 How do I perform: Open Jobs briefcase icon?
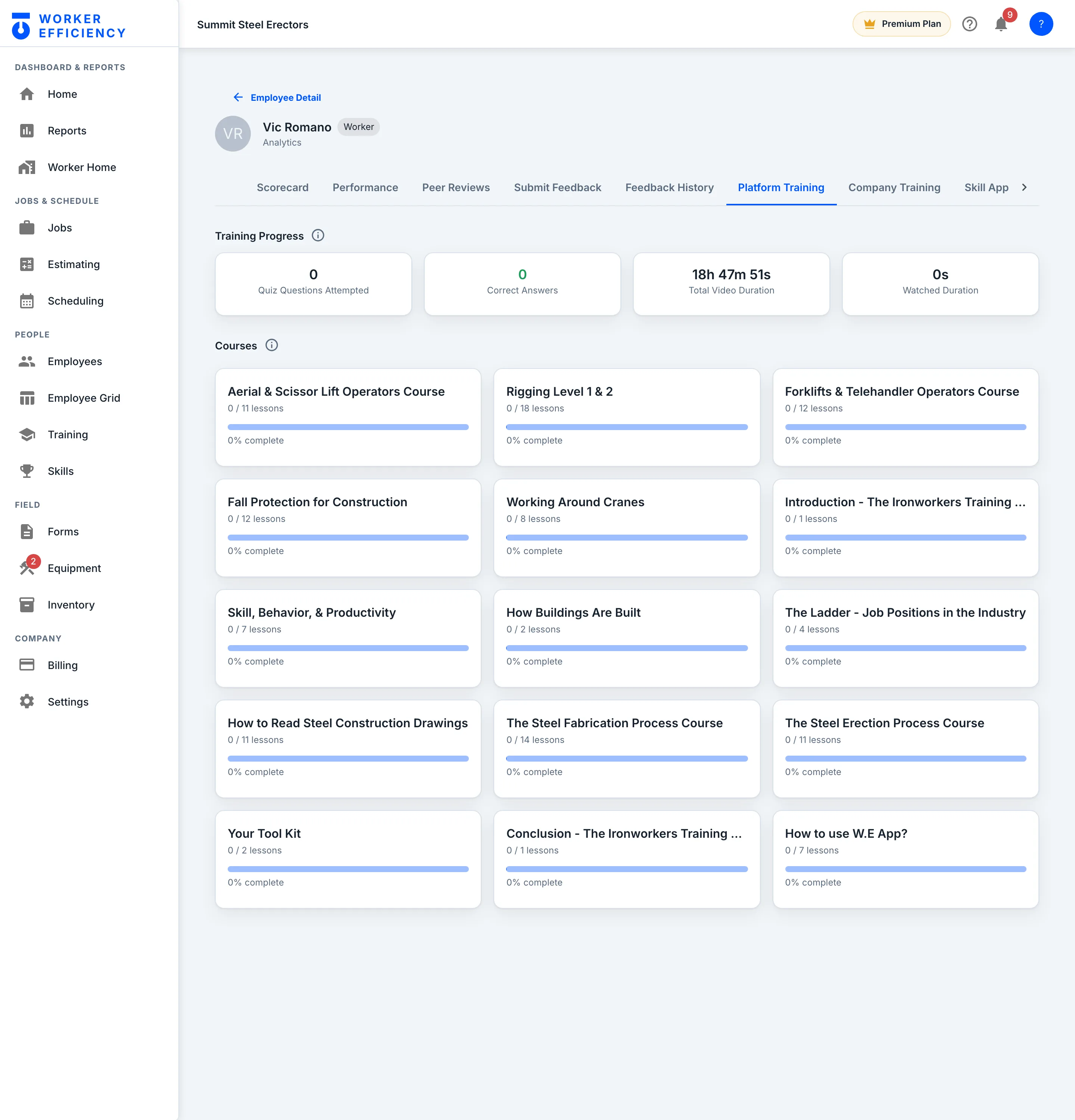click(x=27, y=228)
